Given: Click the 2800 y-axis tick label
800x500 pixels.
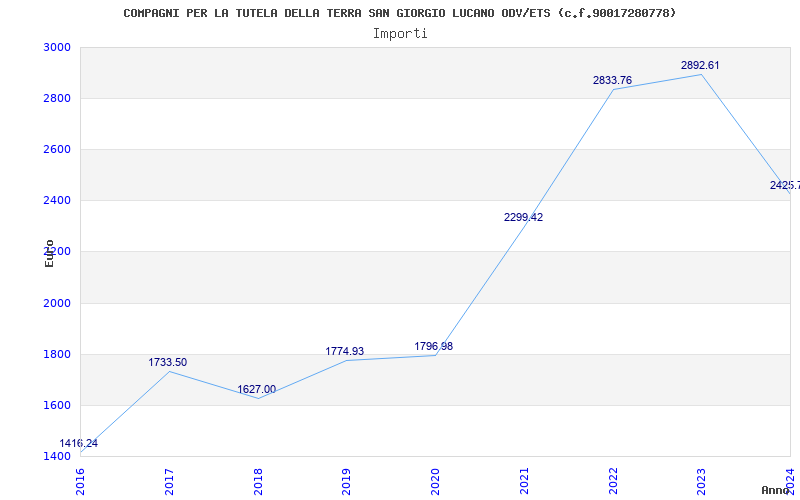Looking at the screenshot, I should [x=57, y=98].
